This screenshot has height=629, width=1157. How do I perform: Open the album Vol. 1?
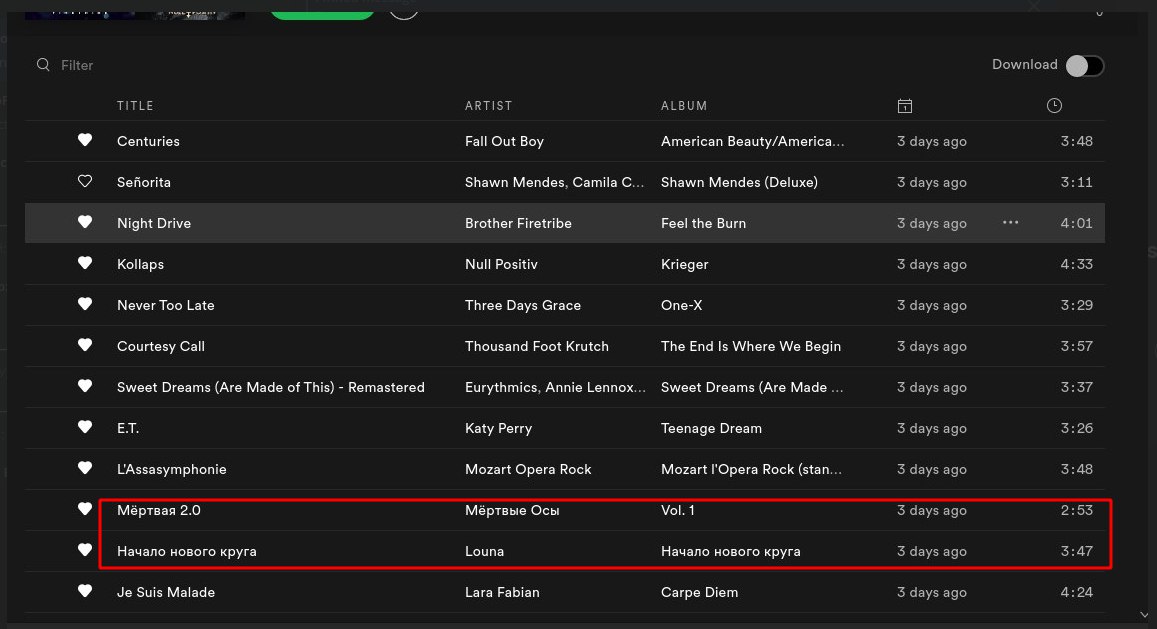[677, 510]
